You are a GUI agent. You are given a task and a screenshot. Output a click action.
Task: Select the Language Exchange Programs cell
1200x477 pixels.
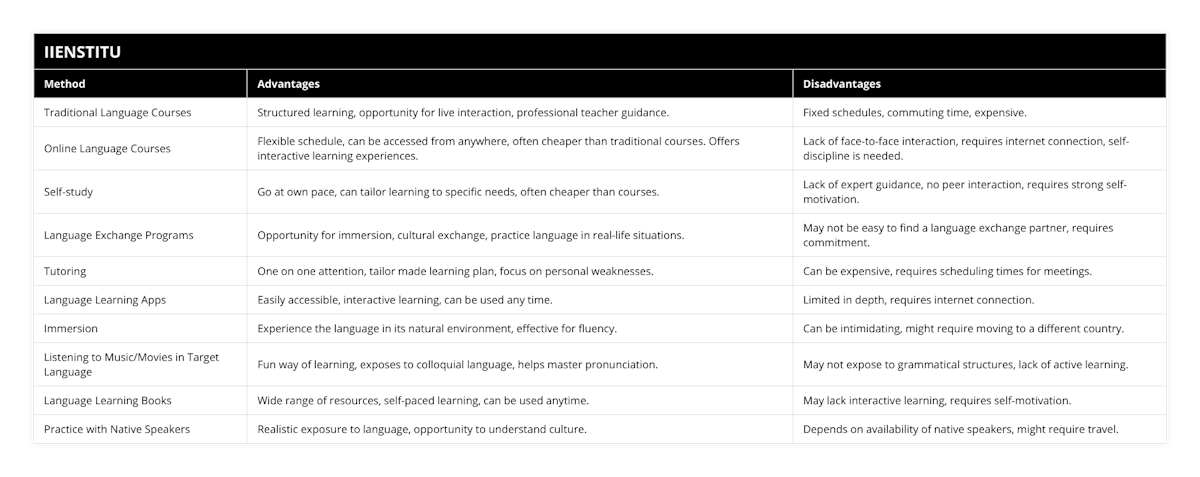pos(119,235)
